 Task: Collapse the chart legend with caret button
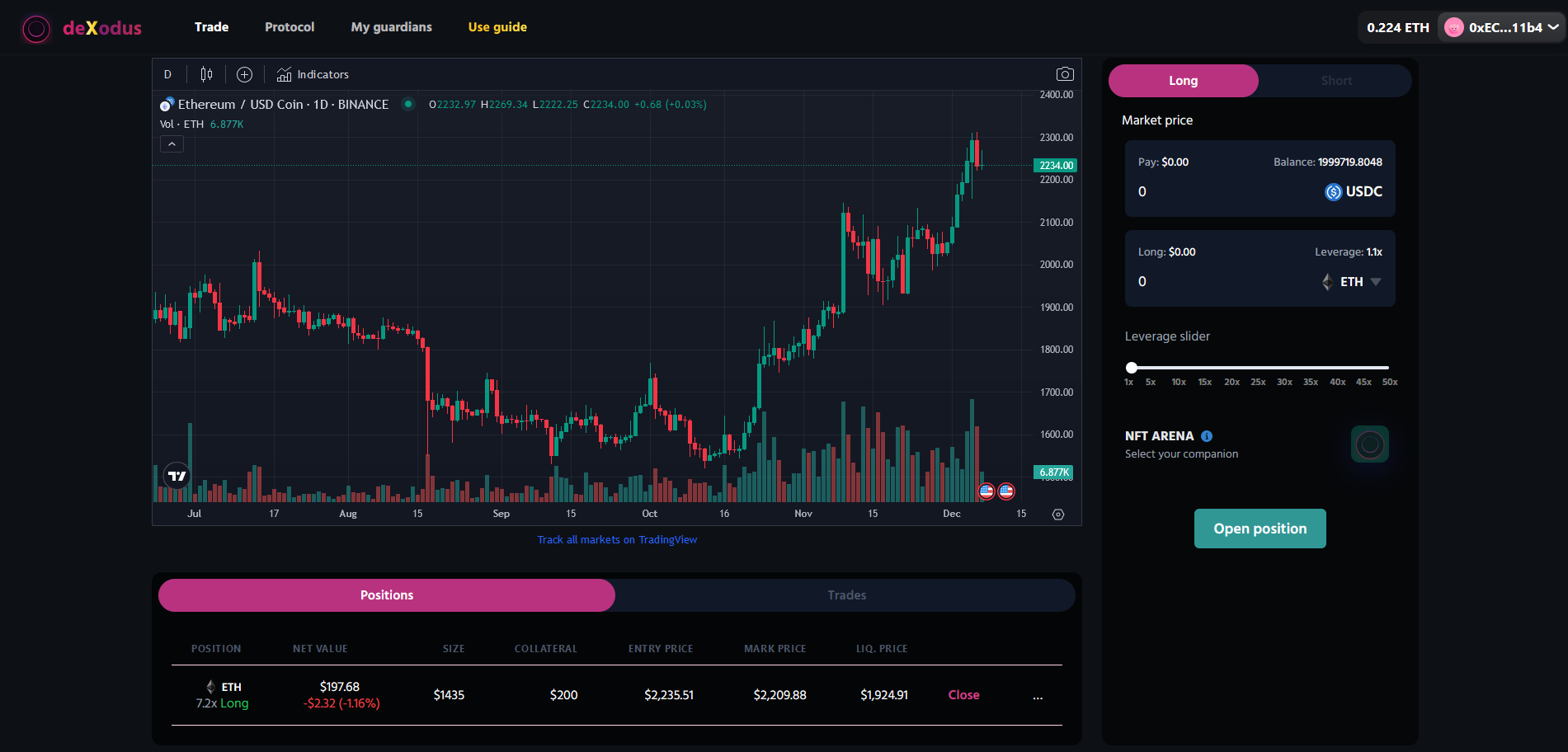click(172, 144)
